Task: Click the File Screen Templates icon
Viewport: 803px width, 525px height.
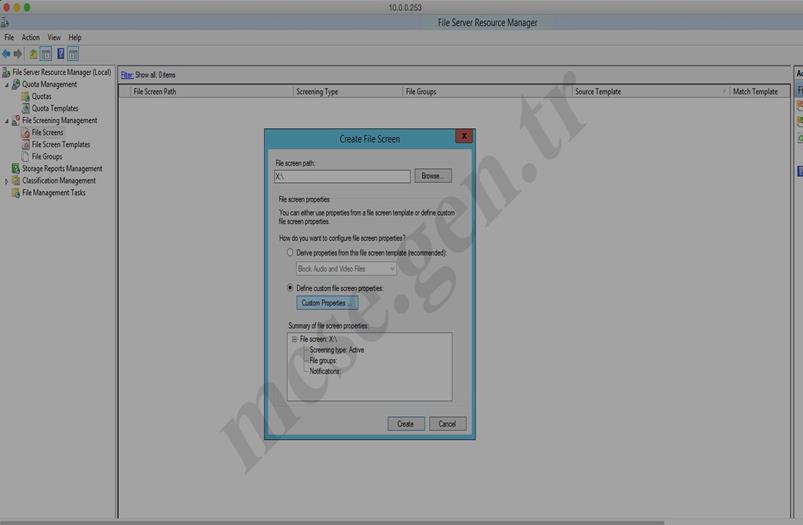Action: click(x=26, y=144)
